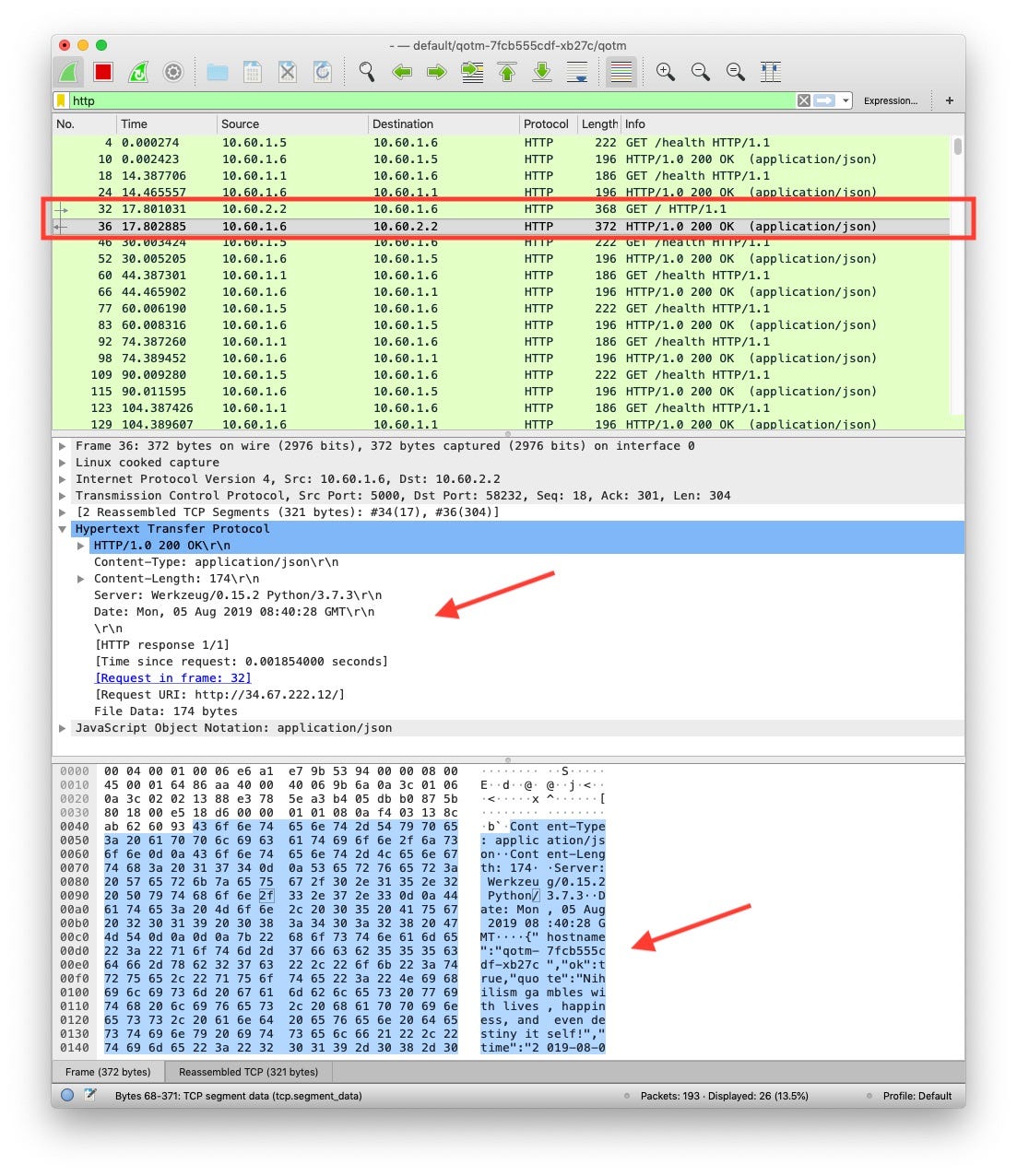The image size is (1017, 1176).
Task: Sort by Protocol column header
Action: 548,124
